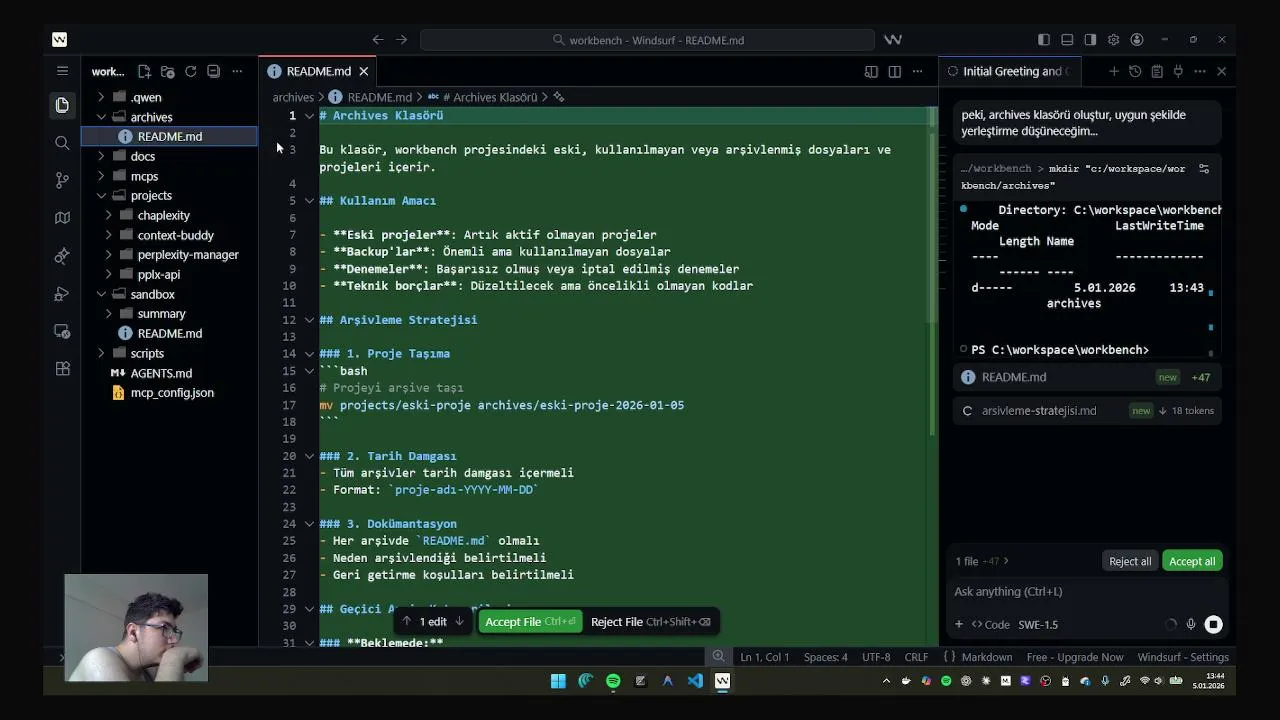Open Windsurf settings gear in title bar

pyautogui.click(x=1113, y=40)
